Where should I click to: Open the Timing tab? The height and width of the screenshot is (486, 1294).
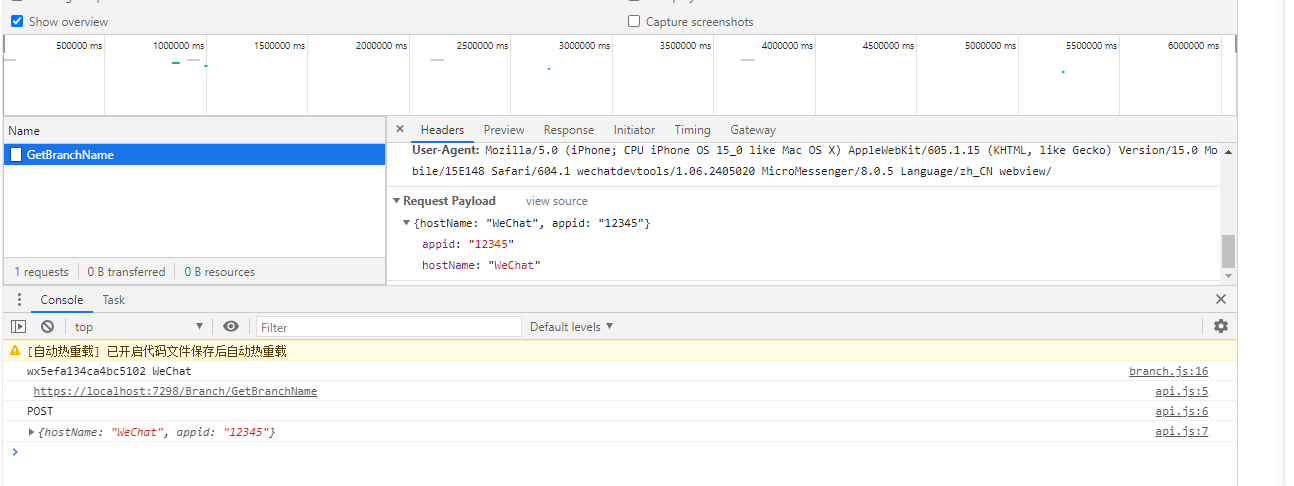pyautogui.click(x=692, y=130)
